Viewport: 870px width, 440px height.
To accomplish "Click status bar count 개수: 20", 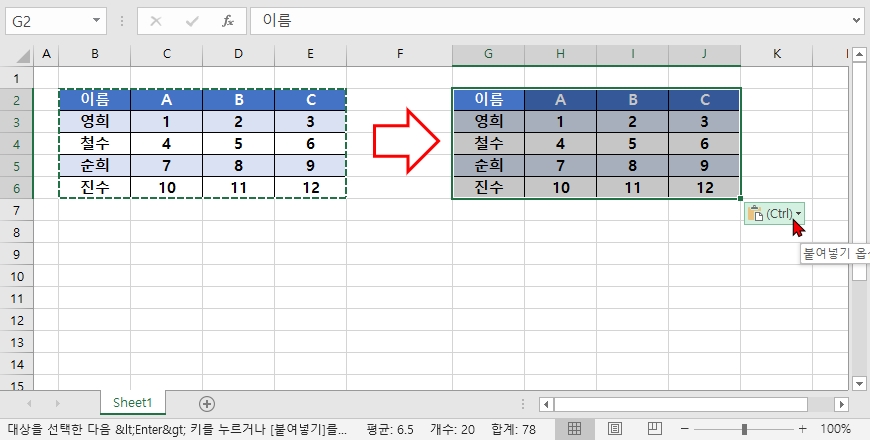I will pos(452,429).
